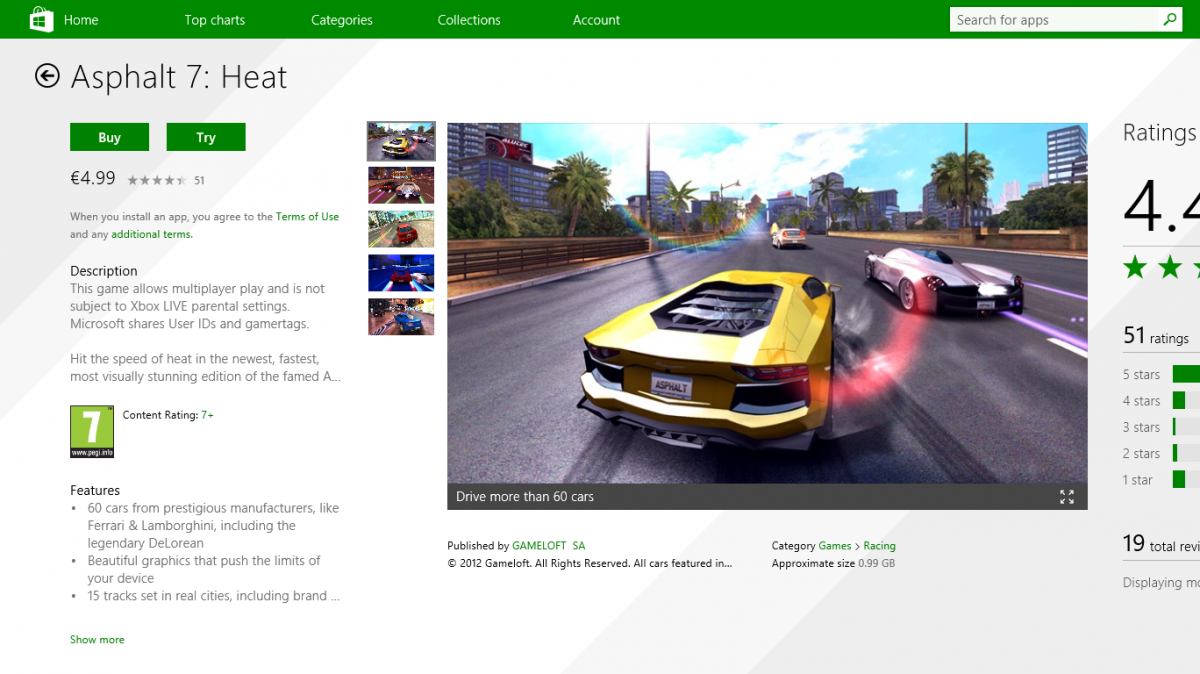Select the fifth screenshot thumbnail
1200x674 pixels.
click(401, 316)
